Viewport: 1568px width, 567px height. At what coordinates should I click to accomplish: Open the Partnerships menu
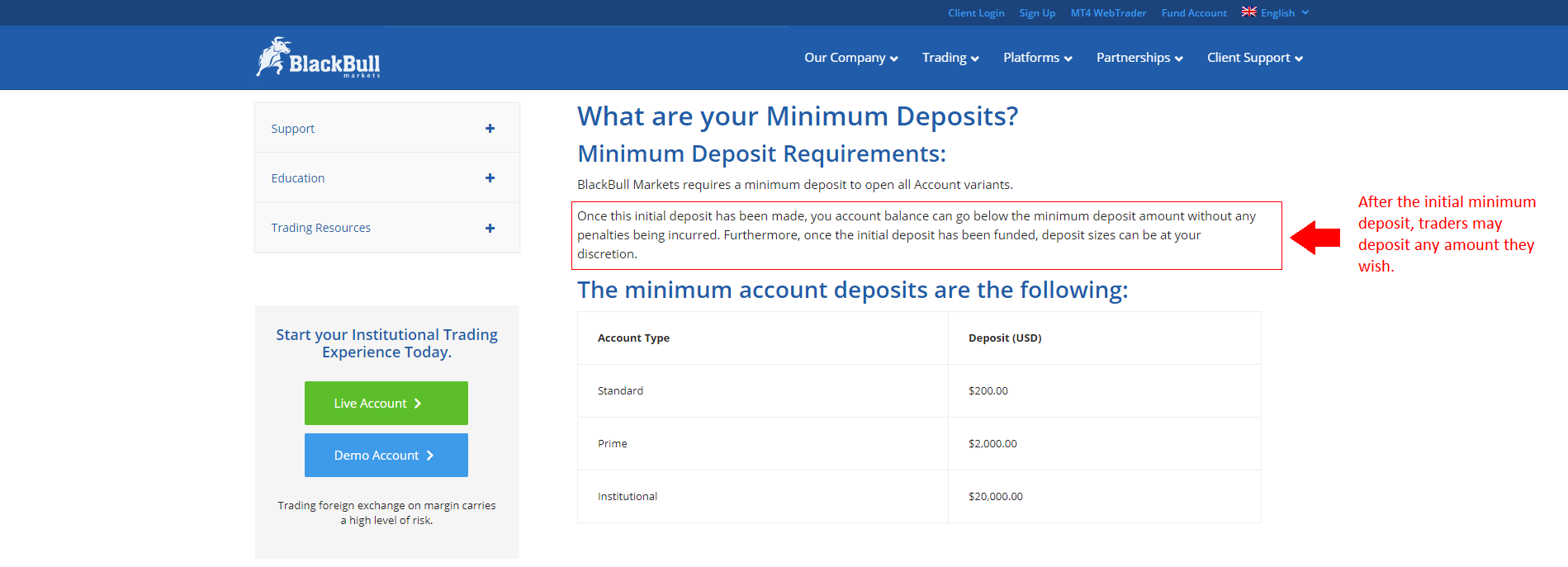coord(1139,58)
